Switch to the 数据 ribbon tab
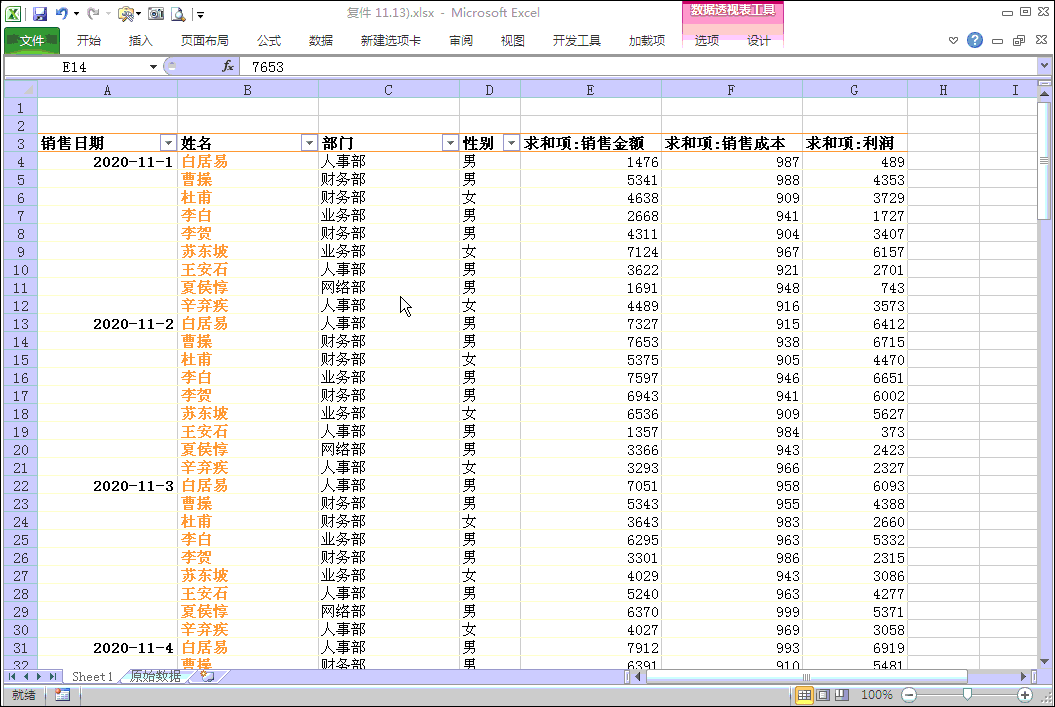Viewport: 1055px width, 707px height. [321, 40]
